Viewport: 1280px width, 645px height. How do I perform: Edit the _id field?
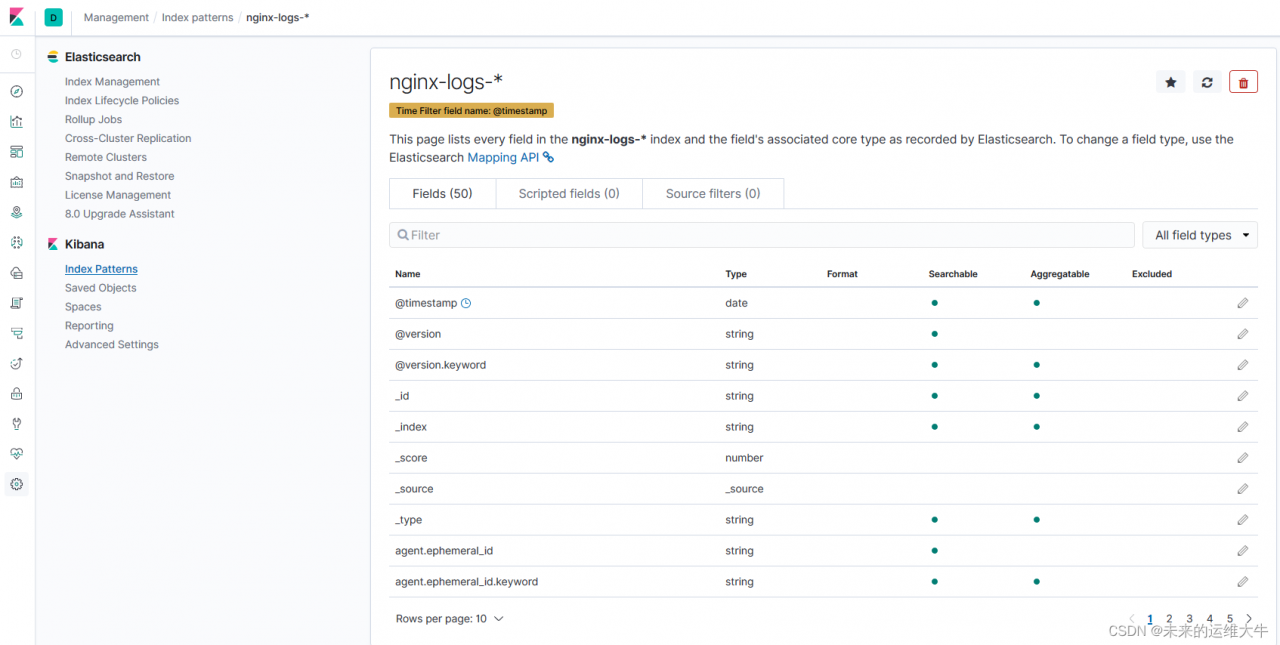point(1243,396)
